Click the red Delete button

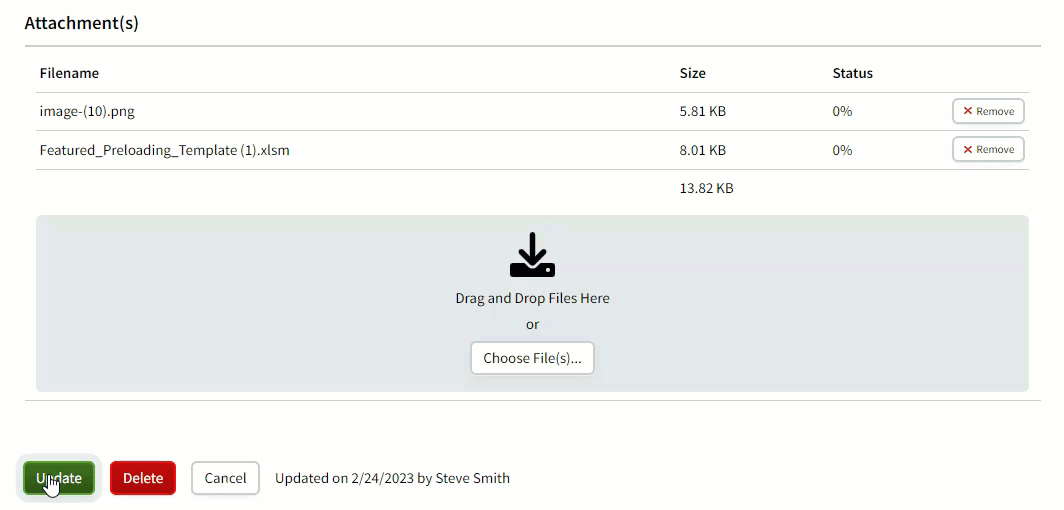143,478
